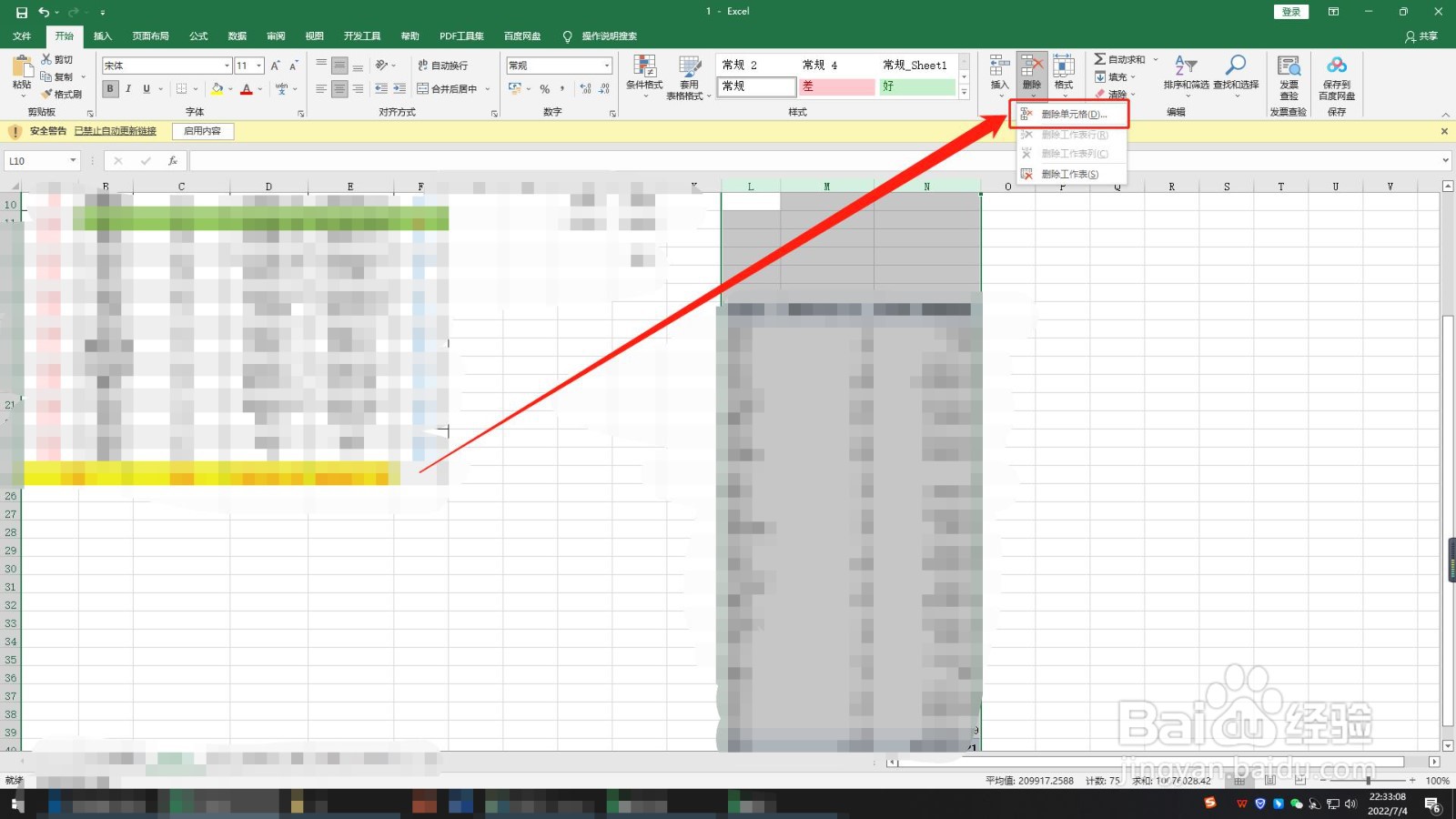Click the Format (格式) cells icon

1063,66
